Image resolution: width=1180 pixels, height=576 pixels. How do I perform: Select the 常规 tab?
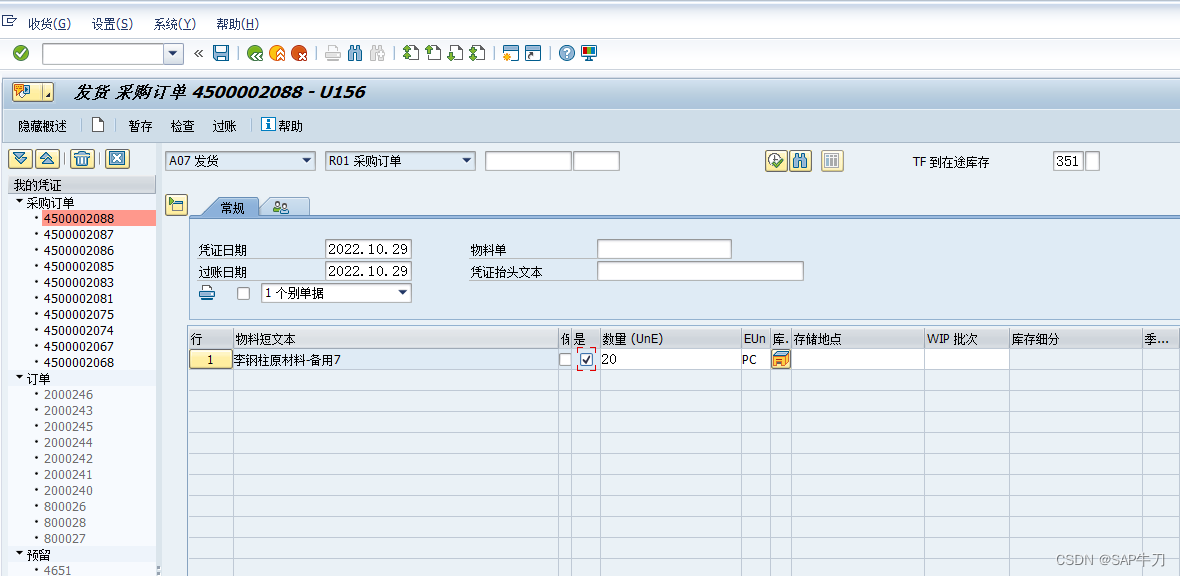click(x=232, y=208)
